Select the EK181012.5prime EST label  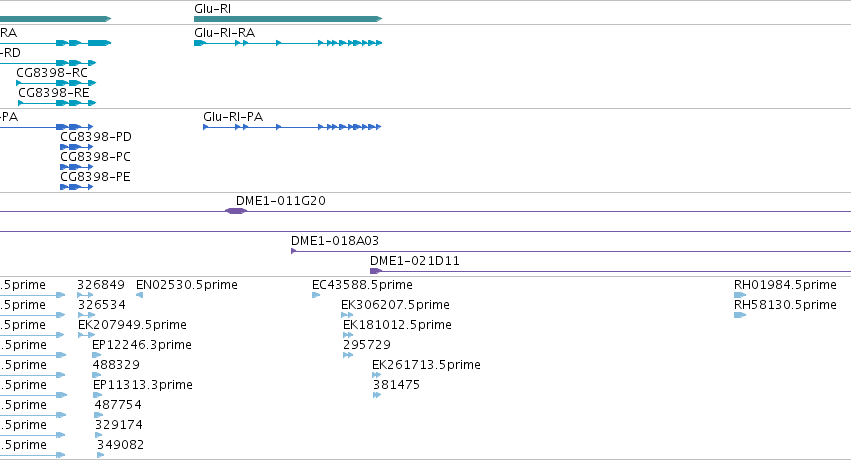click(397, 325)
